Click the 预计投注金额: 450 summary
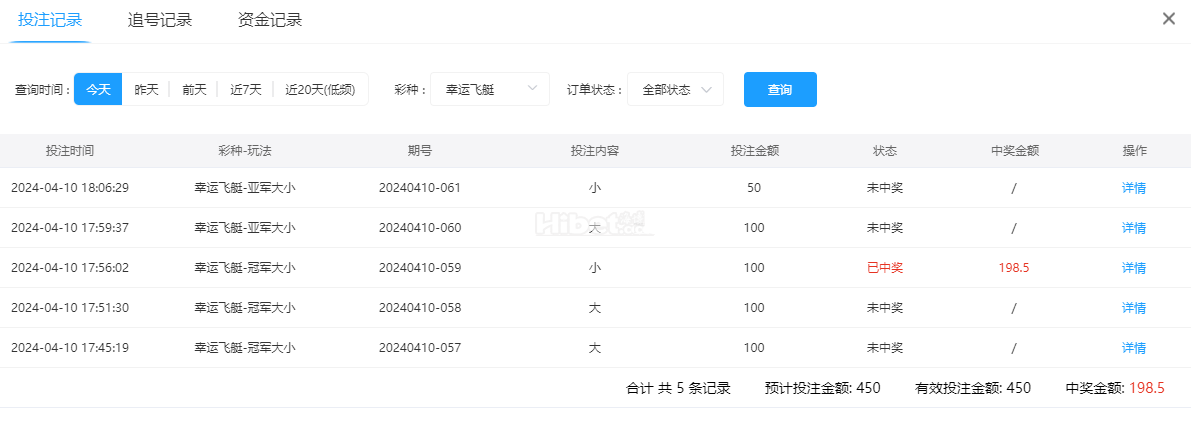This screenshot has height=447, width=1191. (823, 388)
